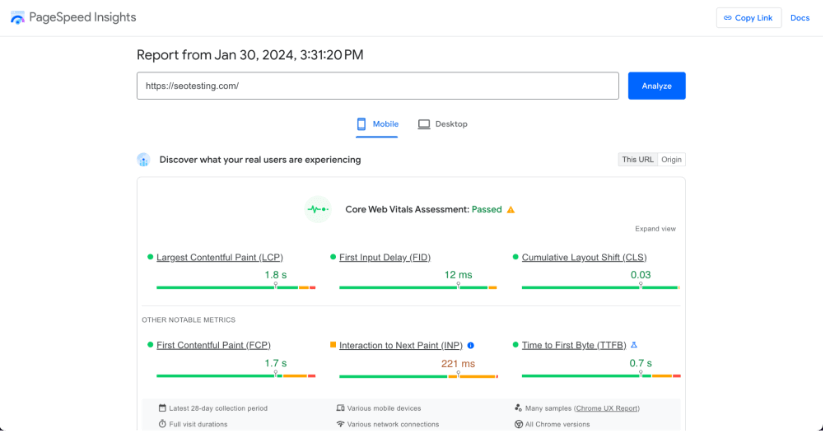Click the Largest Contentful Paint distribution bar
The height and width of the screenshot is (431, 823).
pos(235,288)
